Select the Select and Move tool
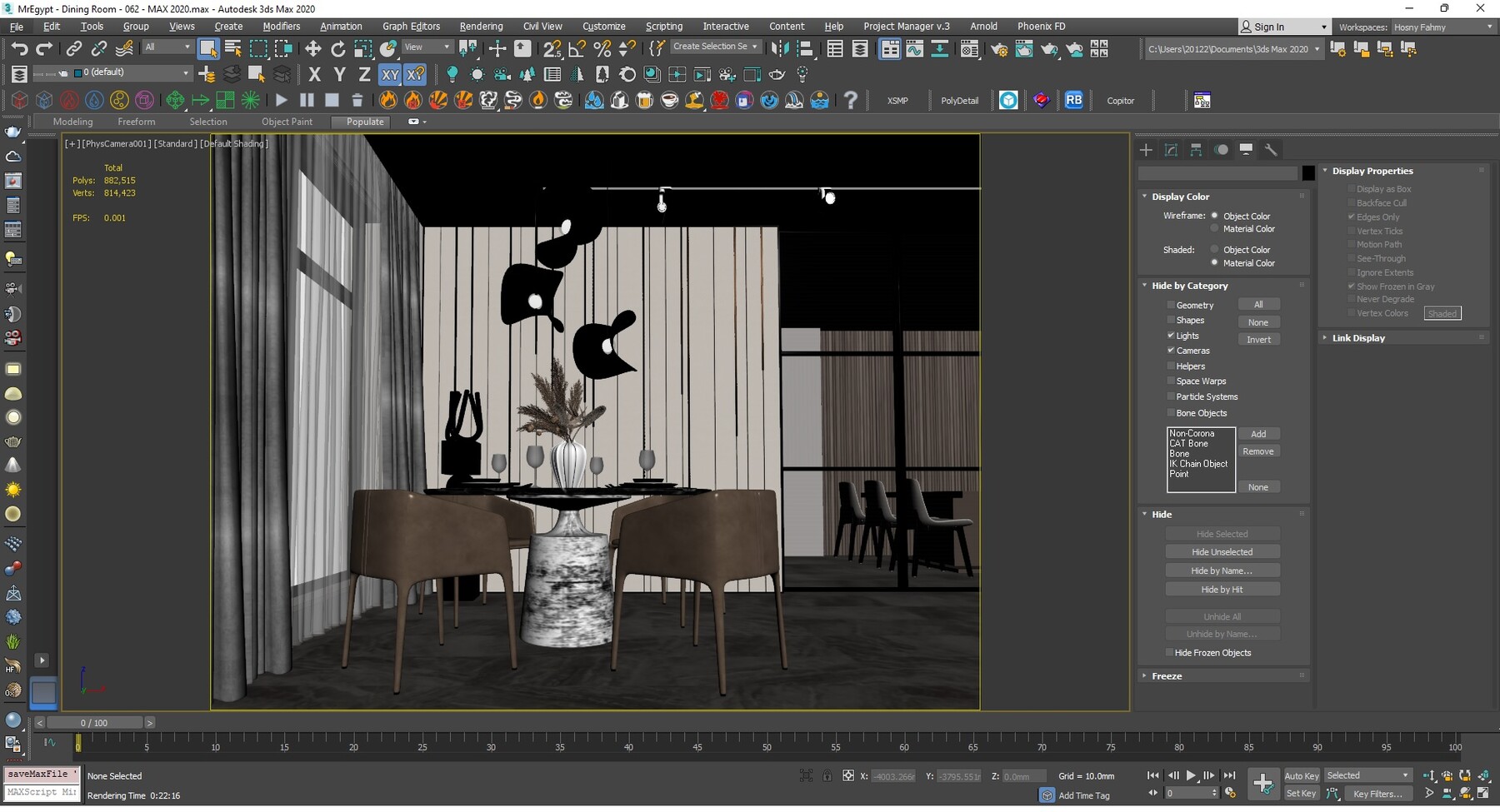 [313, 48]
